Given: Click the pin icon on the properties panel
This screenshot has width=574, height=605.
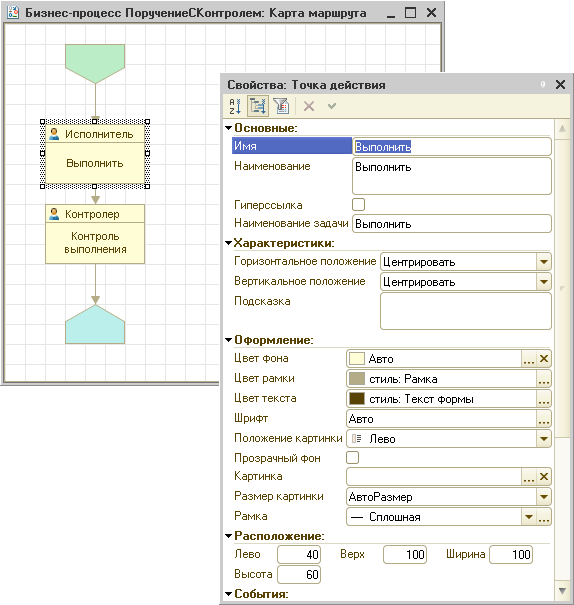Looking at the screenshot, I should (x=543, y=84).
